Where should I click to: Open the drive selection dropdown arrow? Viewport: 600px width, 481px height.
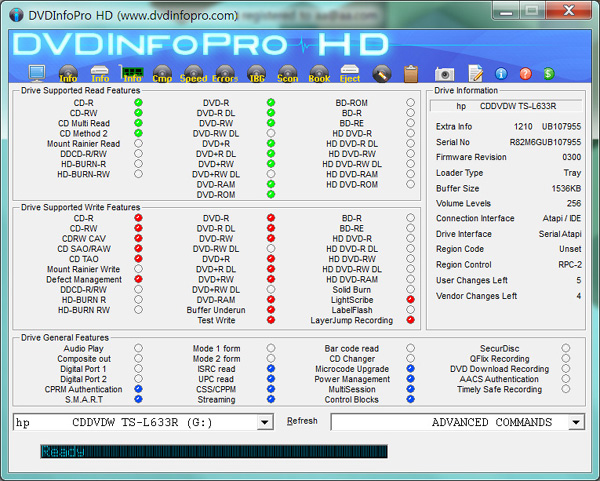click(x=265, y=422)
